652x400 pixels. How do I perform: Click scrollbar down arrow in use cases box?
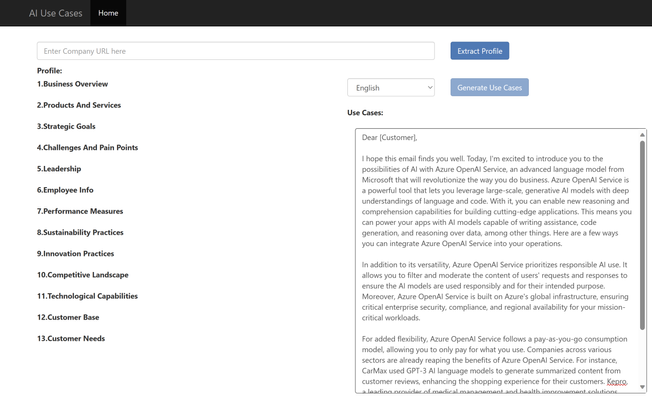click(x=642, y=387)
